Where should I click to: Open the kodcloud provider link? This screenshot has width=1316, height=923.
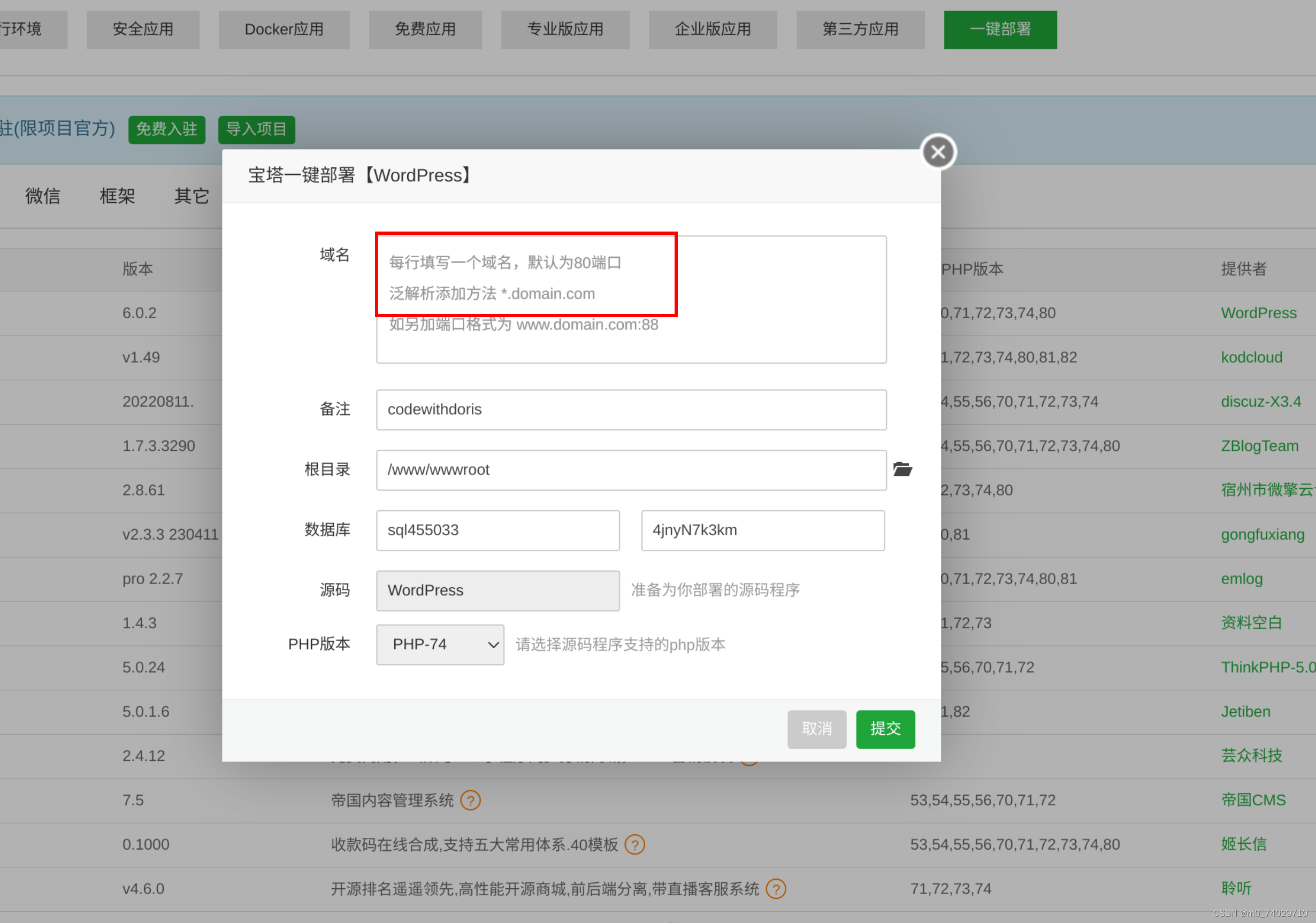[1251, 357]
